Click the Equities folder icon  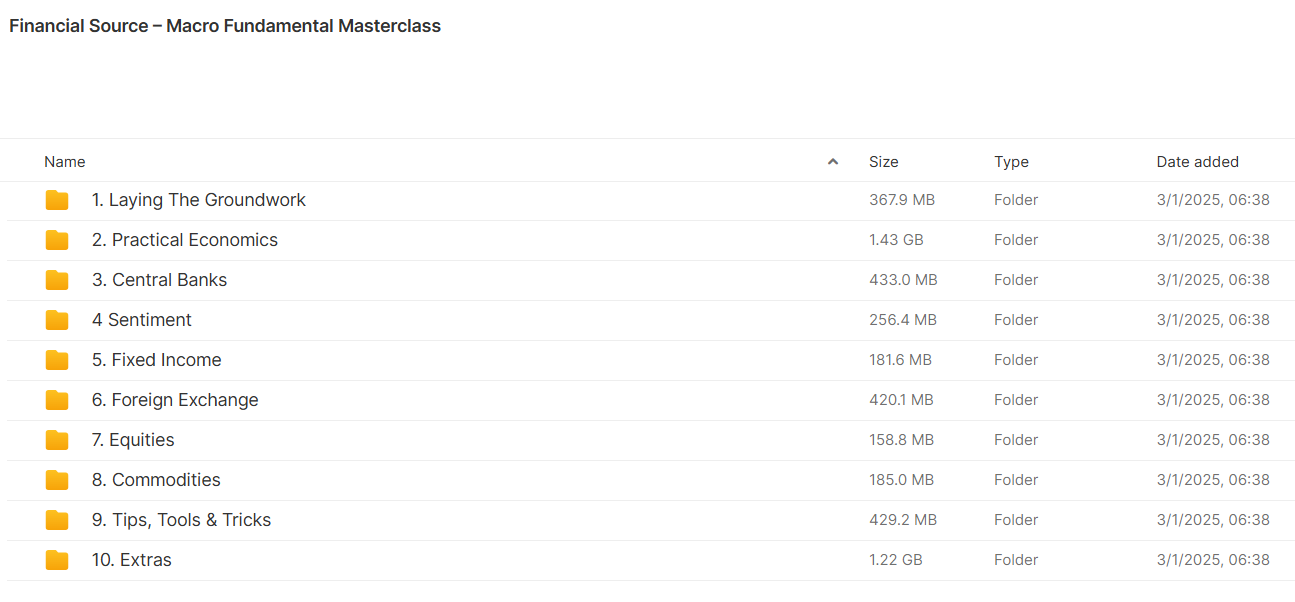coord(57,440)
